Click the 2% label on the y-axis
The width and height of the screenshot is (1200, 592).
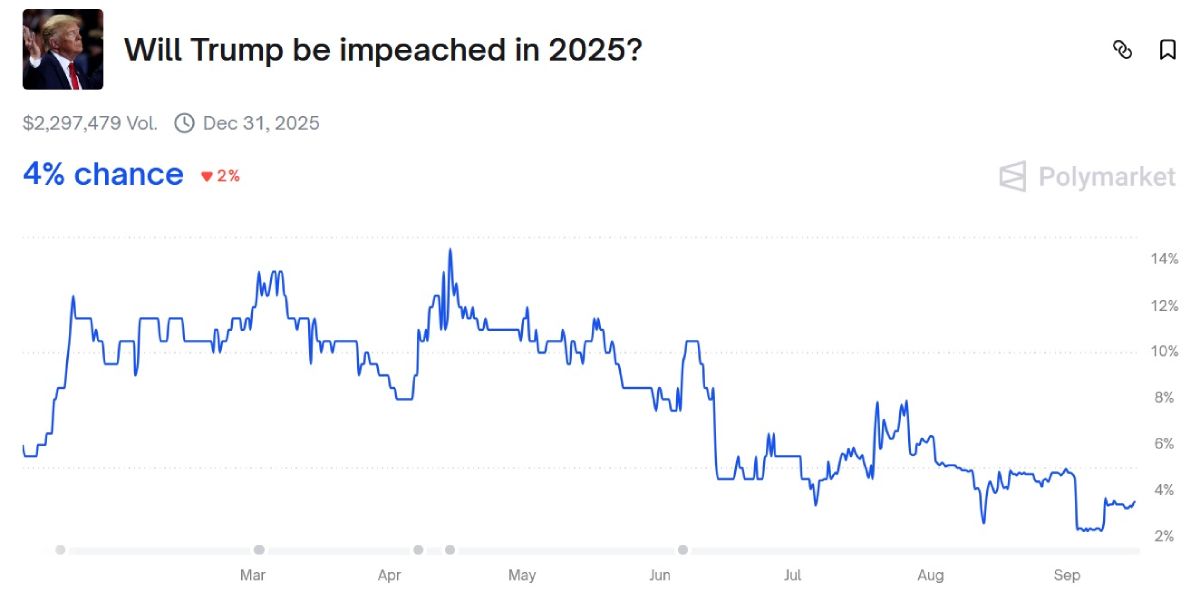tap(1164, 537)
